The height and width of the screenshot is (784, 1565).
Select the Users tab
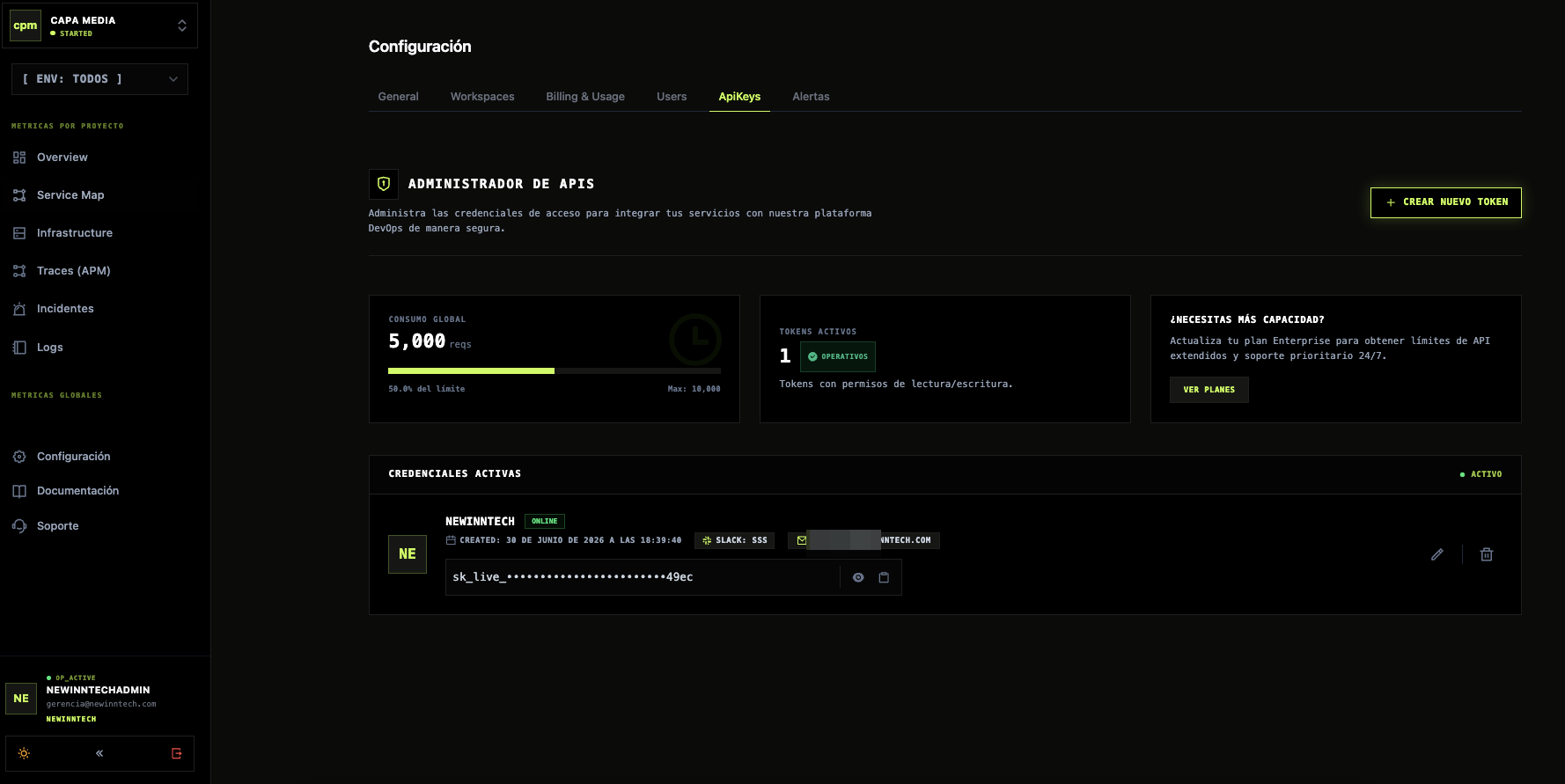click(x=672, y=97)
